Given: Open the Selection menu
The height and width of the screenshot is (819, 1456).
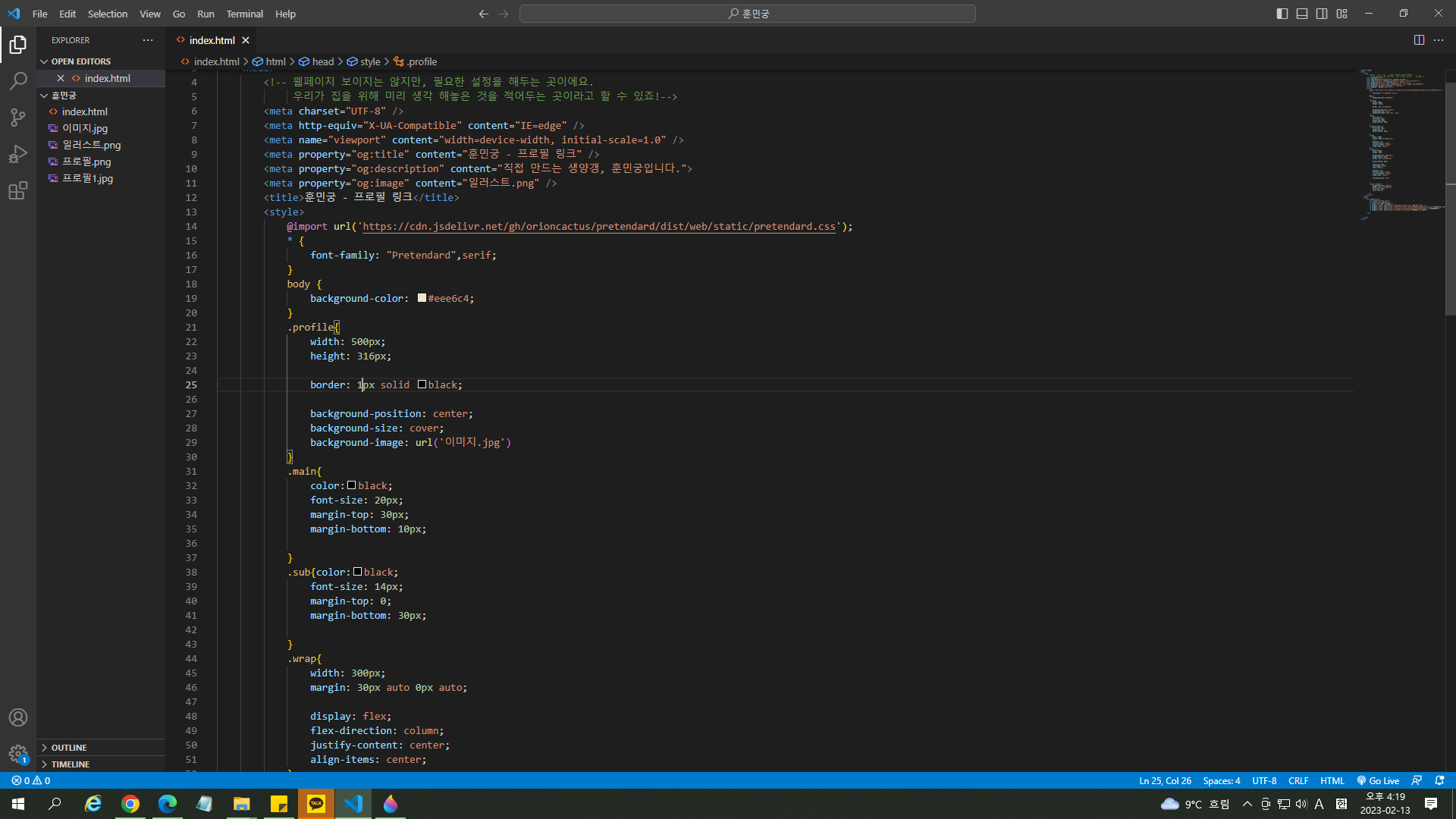Looking at the screenshot, I should pyautogui.click(x=108, y=14).
